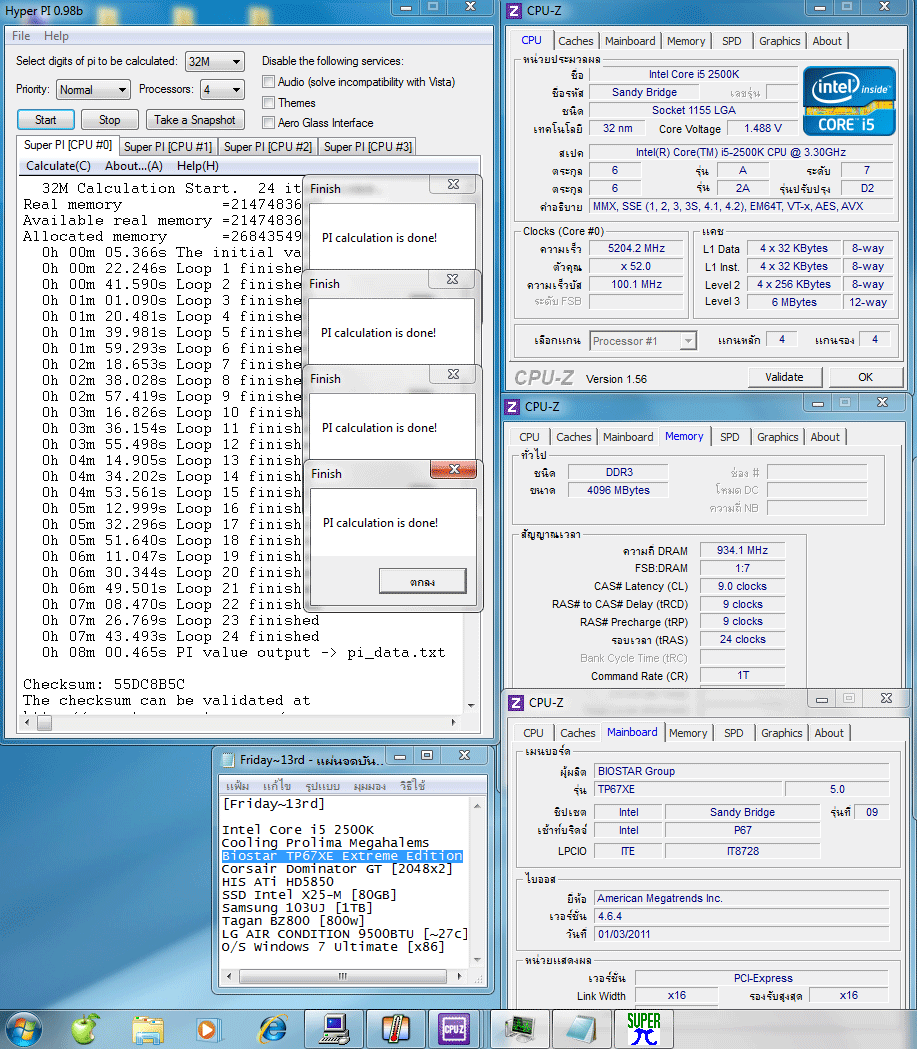
Task: Open Caches tab in top CPU-Z window
Action: 575,41
